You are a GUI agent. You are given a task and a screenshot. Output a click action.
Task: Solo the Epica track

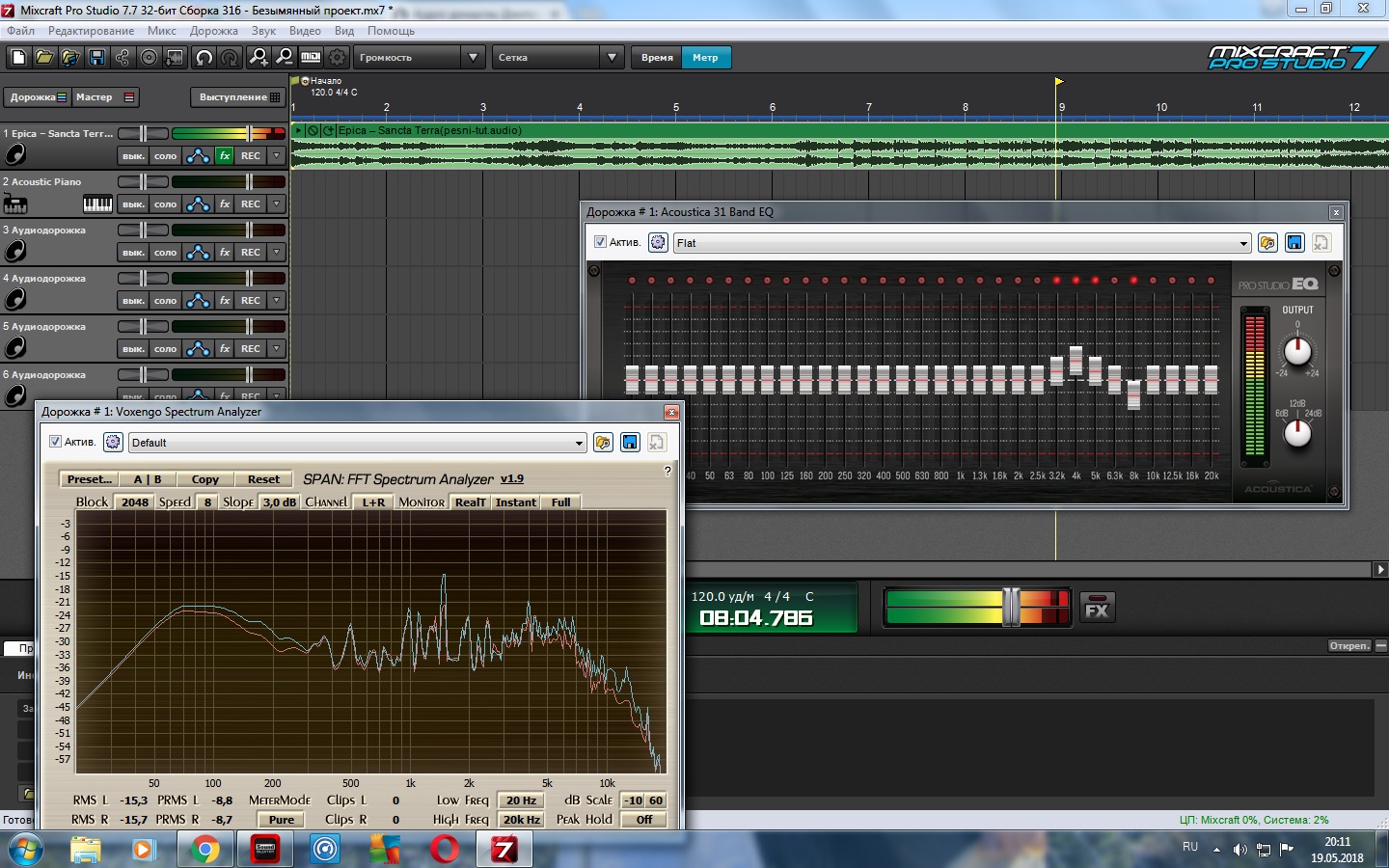pyautogui.click(x=166, y=155)
